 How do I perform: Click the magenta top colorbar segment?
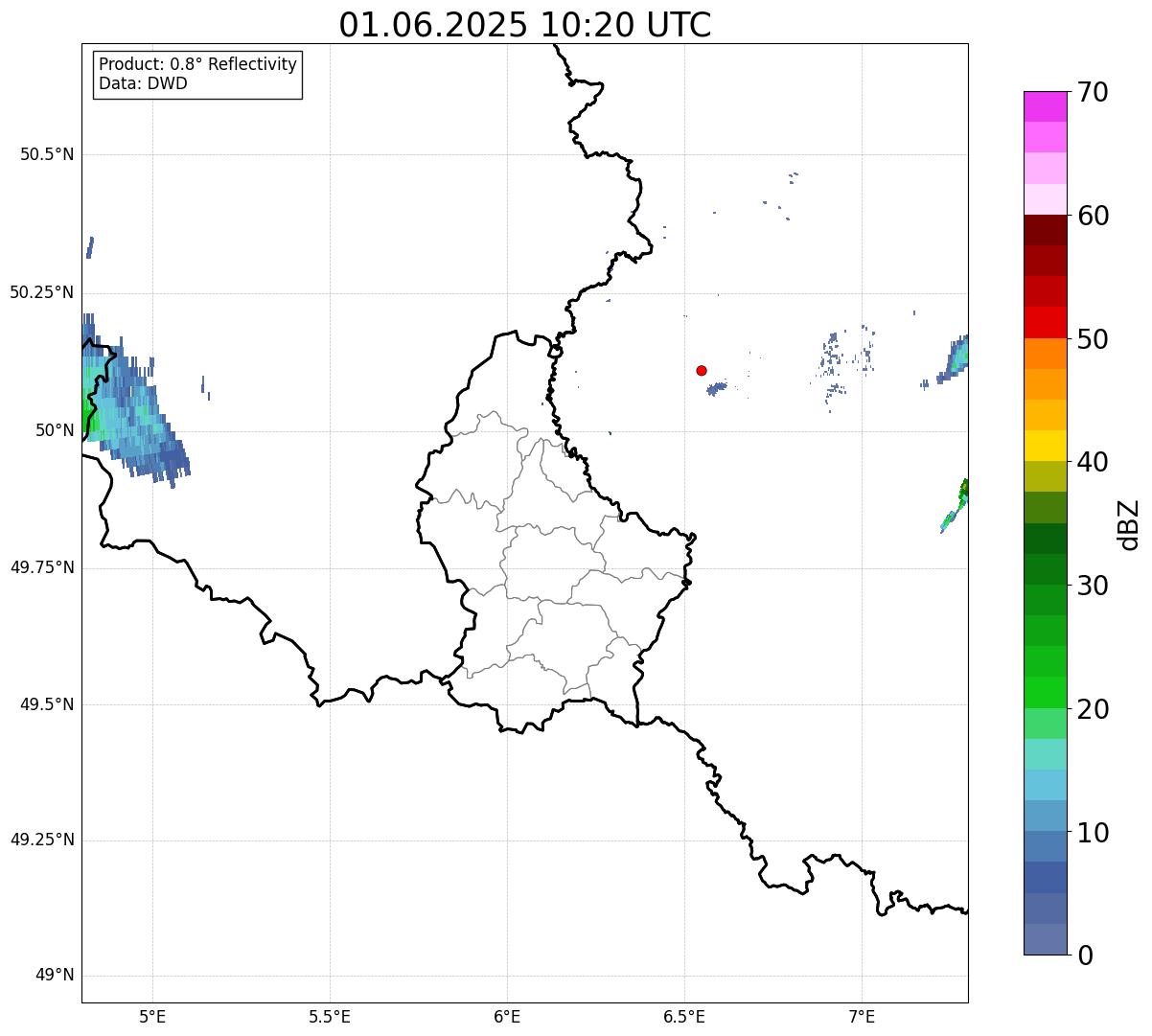[1045, 106]
